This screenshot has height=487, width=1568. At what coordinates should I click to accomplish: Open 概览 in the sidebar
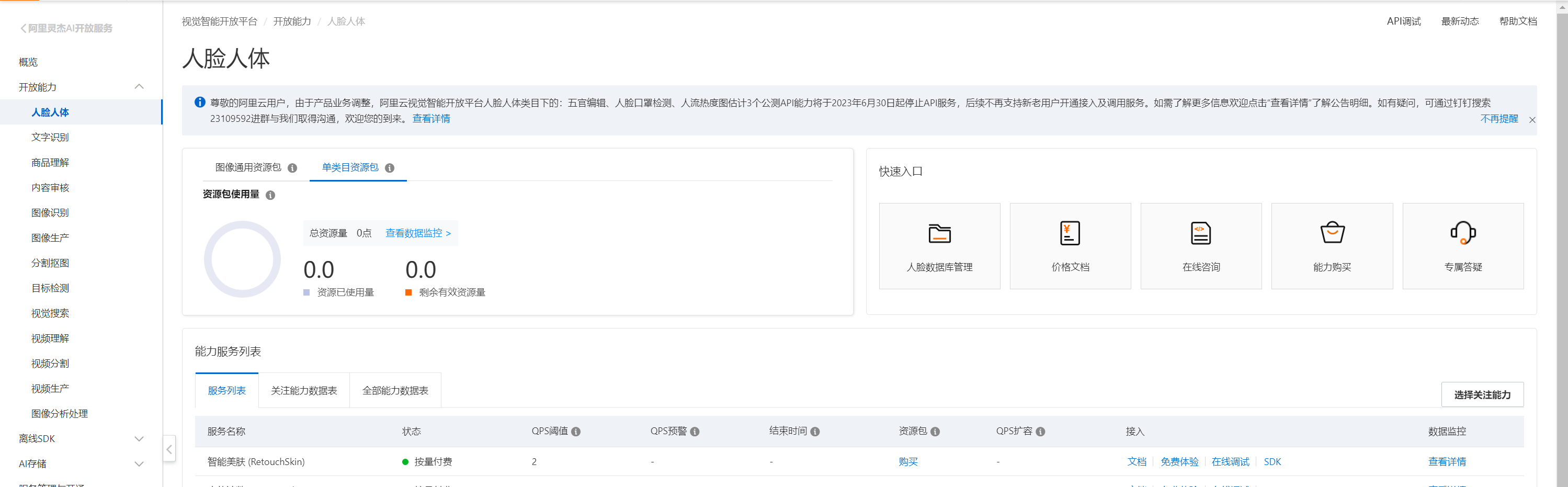point(28,62)
